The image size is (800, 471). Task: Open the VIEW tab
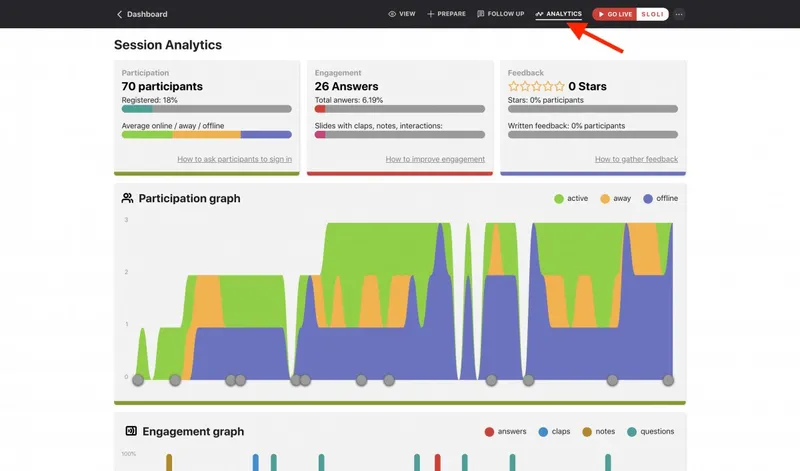click(x=402, y=14)
